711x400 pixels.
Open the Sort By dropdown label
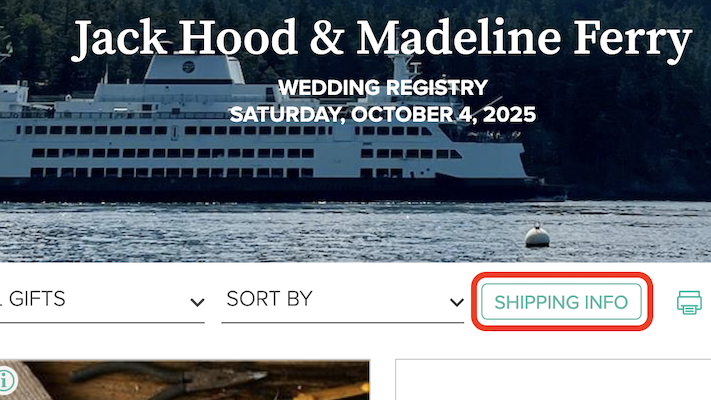click(x=270, y=298)
